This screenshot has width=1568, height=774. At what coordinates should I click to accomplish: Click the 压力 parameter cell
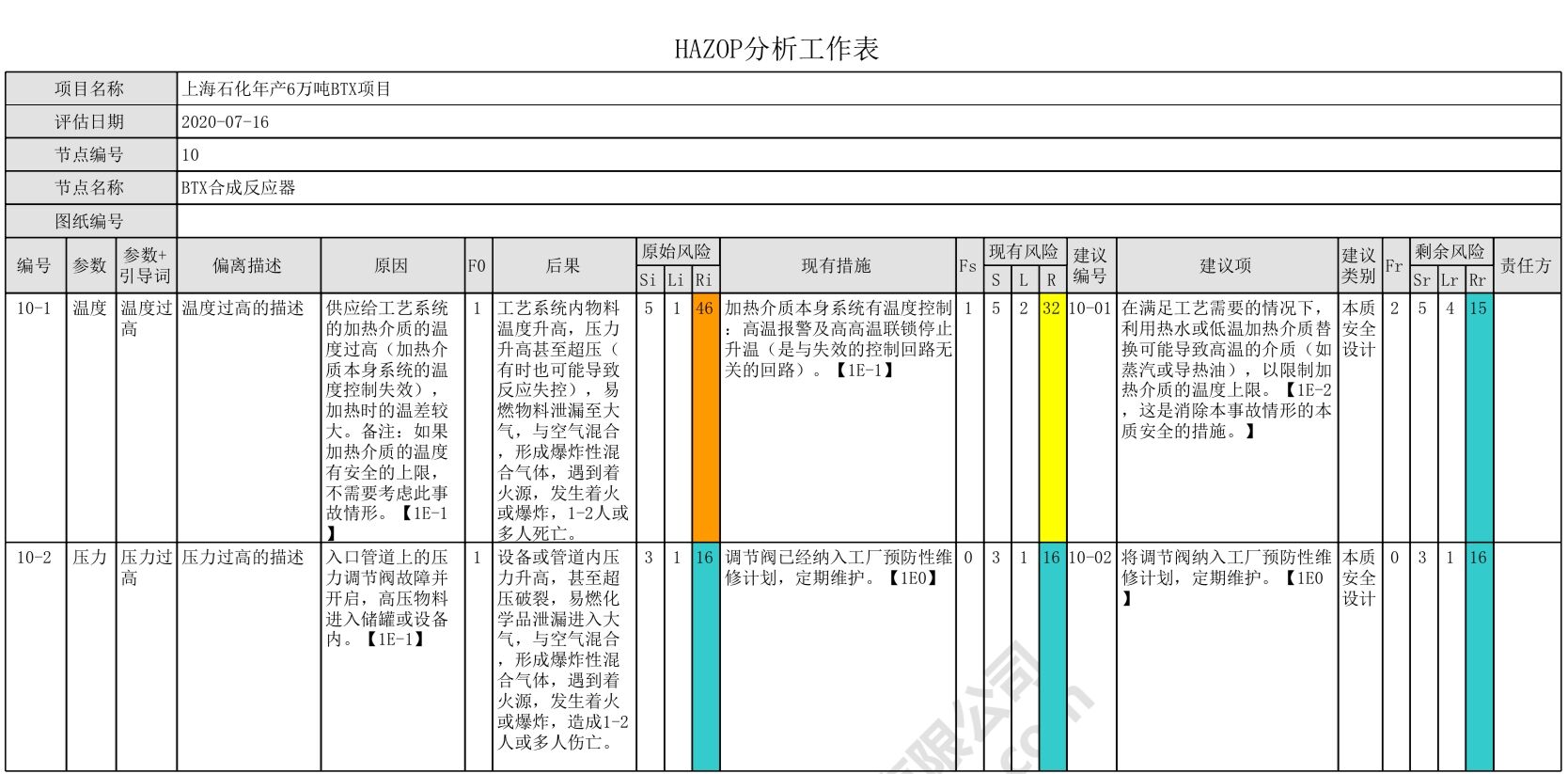90,656
